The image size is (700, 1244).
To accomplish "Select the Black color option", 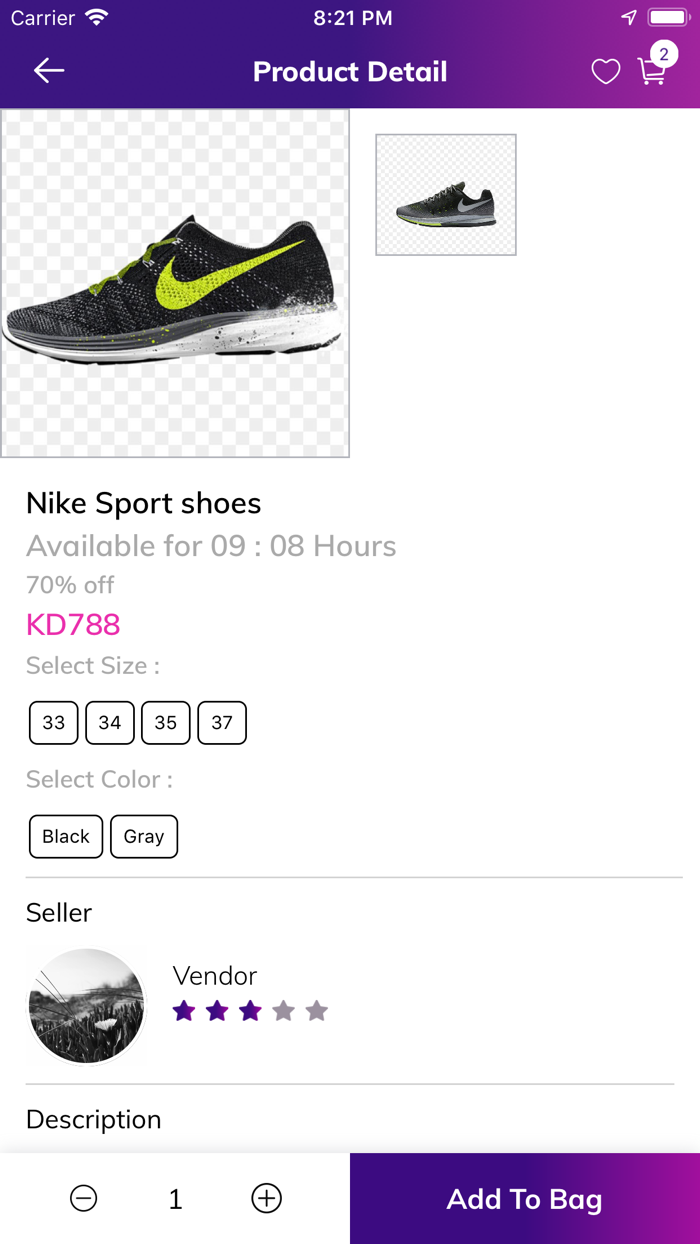I will [66, 837].
